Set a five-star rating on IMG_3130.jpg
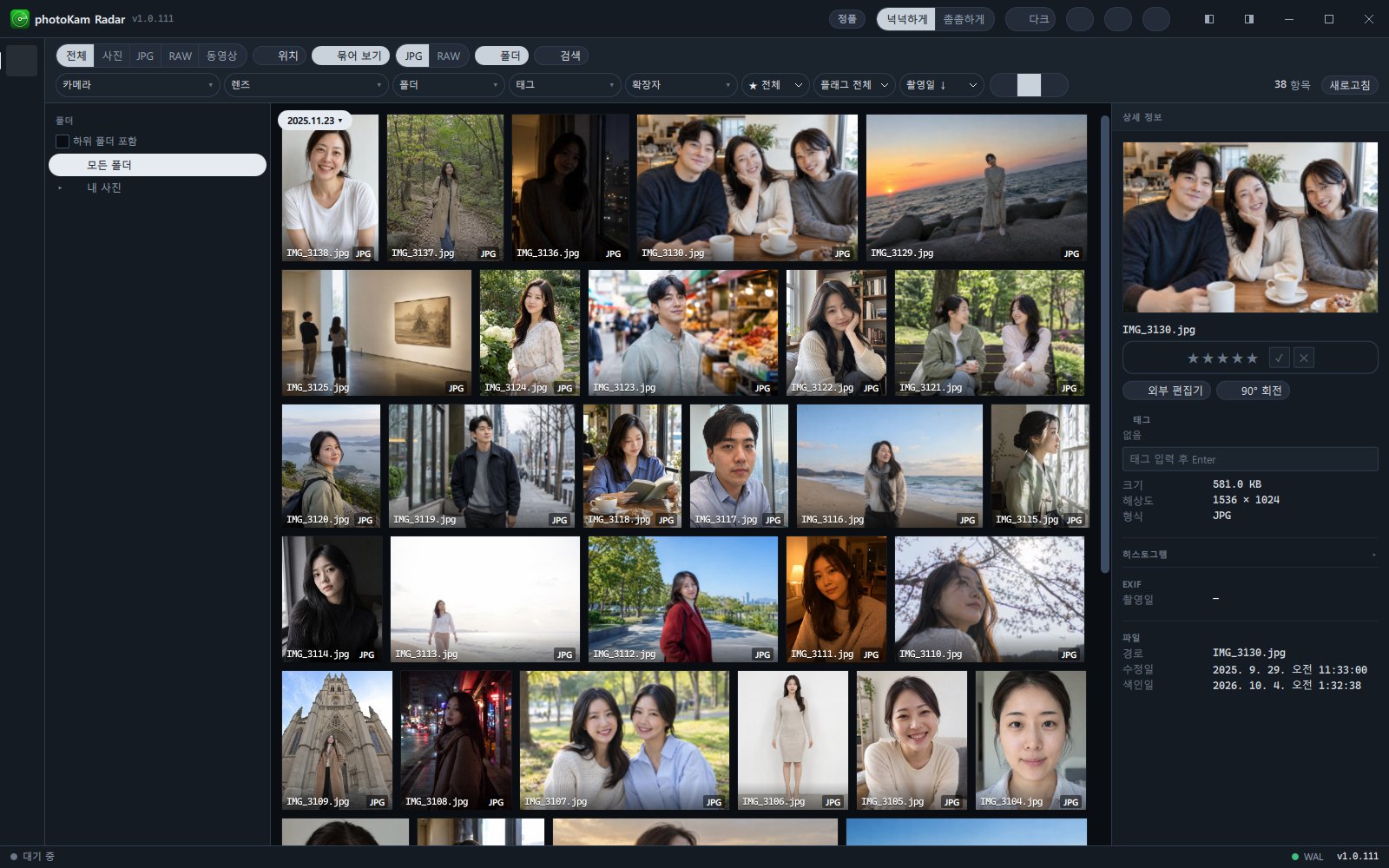The image size is (1389, 868). (1252, 358)
